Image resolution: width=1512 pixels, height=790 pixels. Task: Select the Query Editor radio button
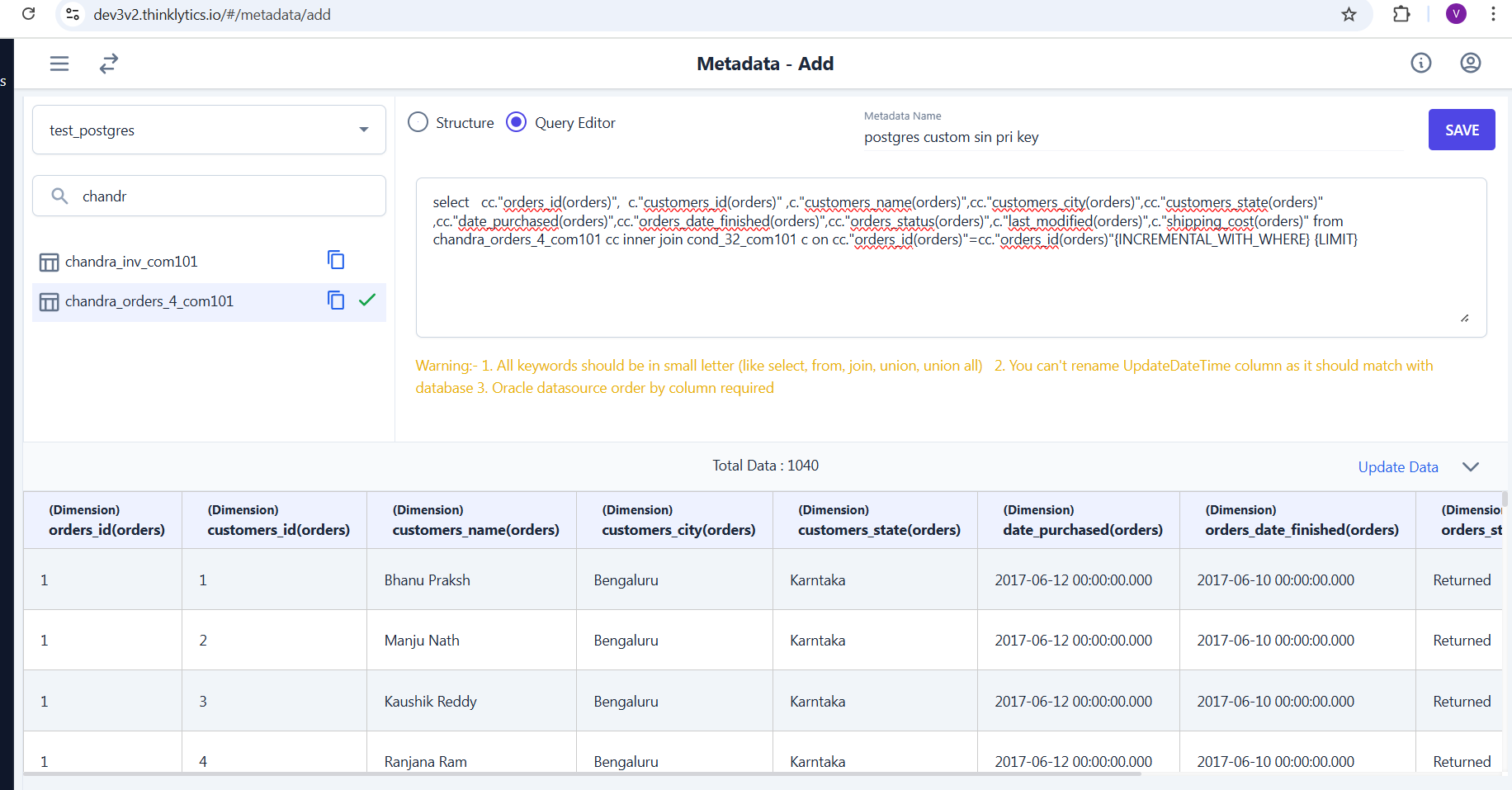[517, 122]
